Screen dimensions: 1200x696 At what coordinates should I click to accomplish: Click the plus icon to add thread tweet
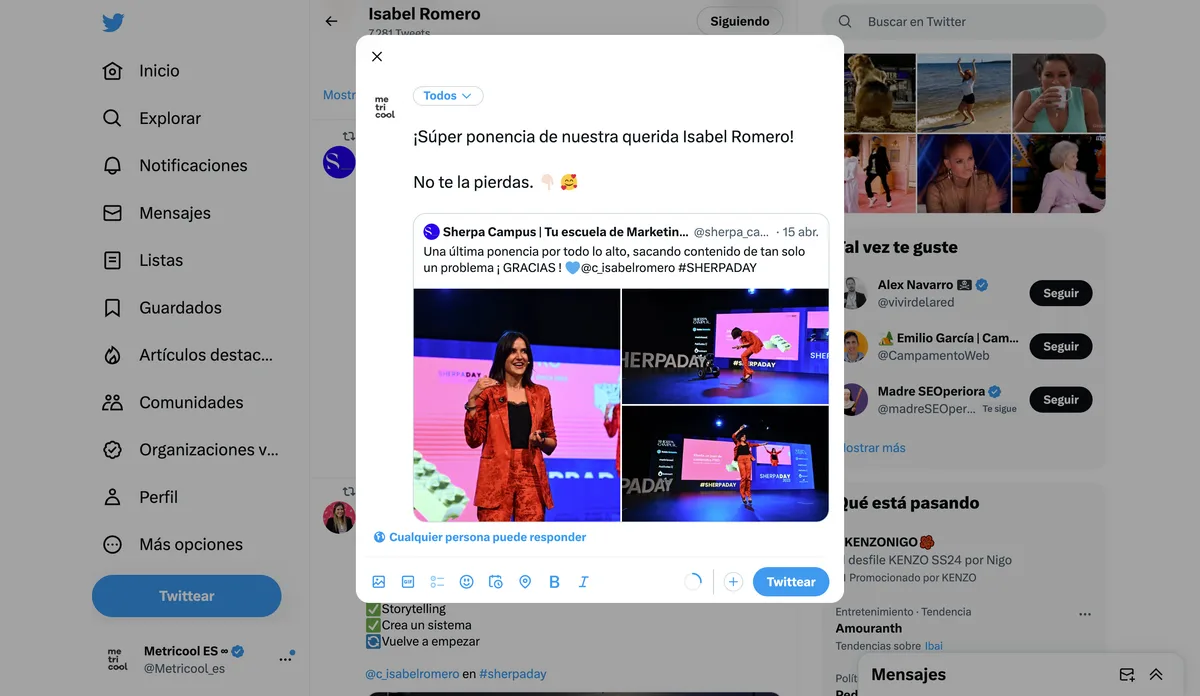[x=733, y=582]
